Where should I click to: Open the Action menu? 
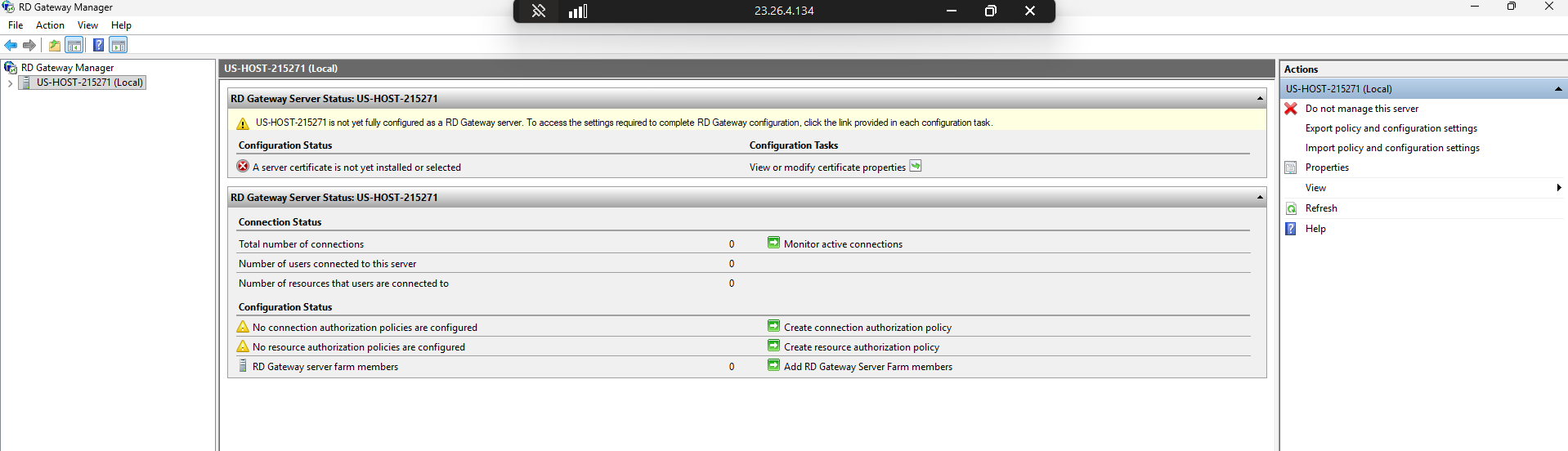pos(50,25)
